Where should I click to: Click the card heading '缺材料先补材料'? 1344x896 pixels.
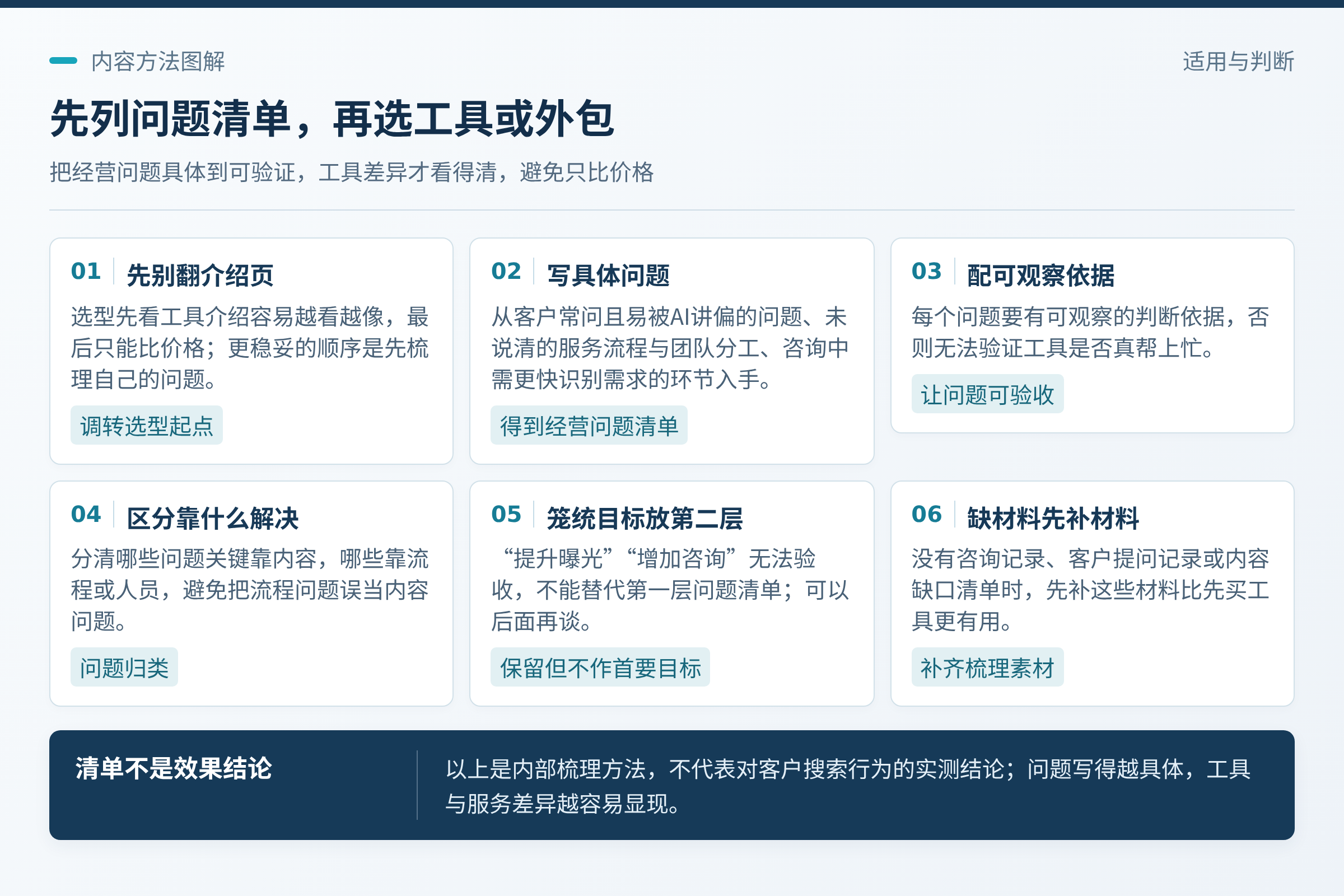click(1053, 519)
